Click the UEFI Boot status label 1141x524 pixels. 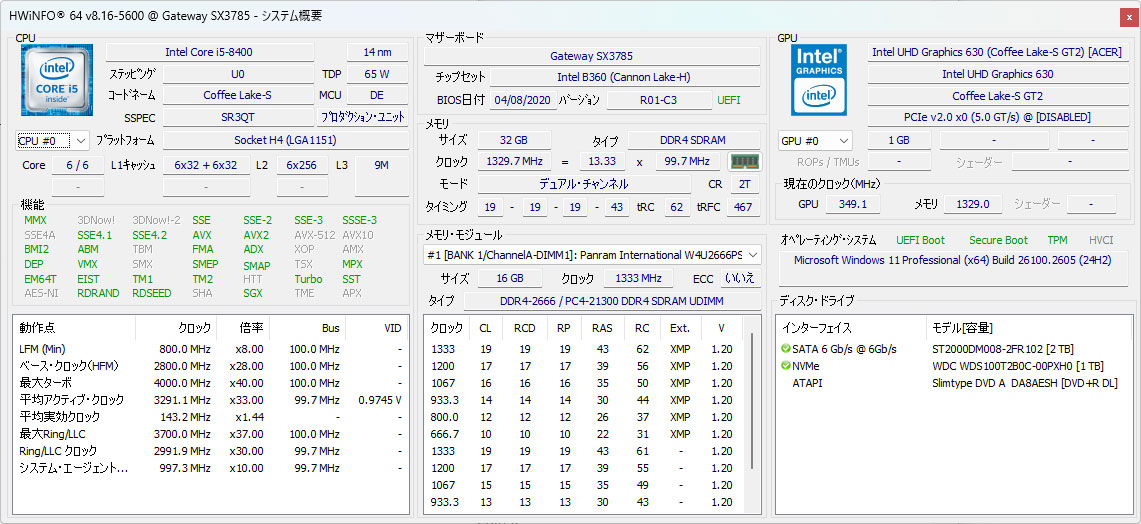tap(921, 240)
